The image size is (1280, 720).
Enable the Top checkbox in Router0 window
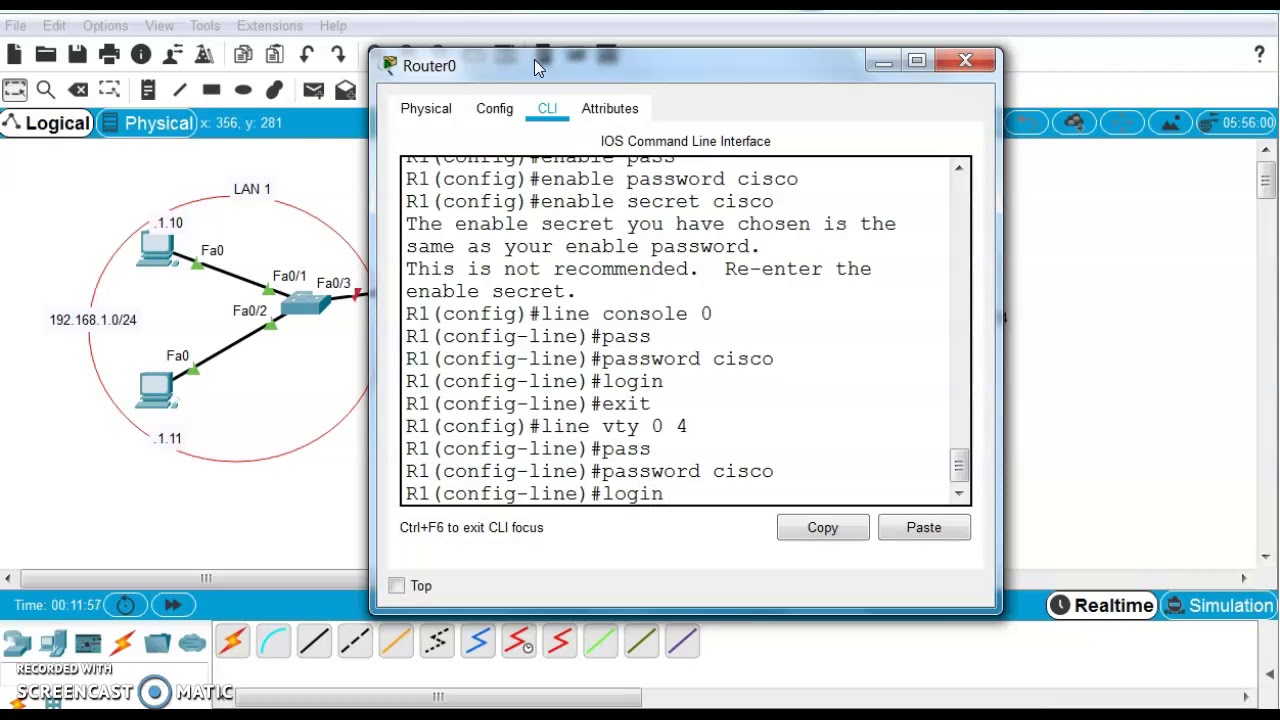point(397,586)
